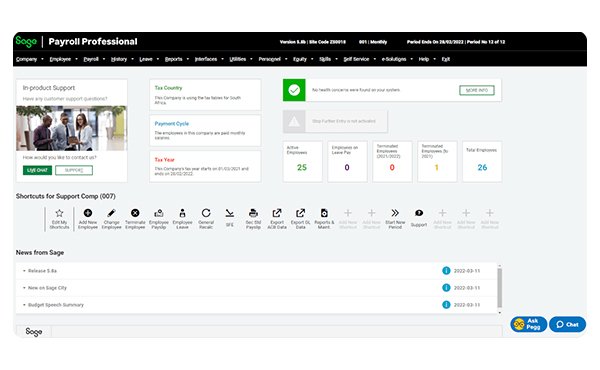Open the Reports menu

tap(173, 59)
